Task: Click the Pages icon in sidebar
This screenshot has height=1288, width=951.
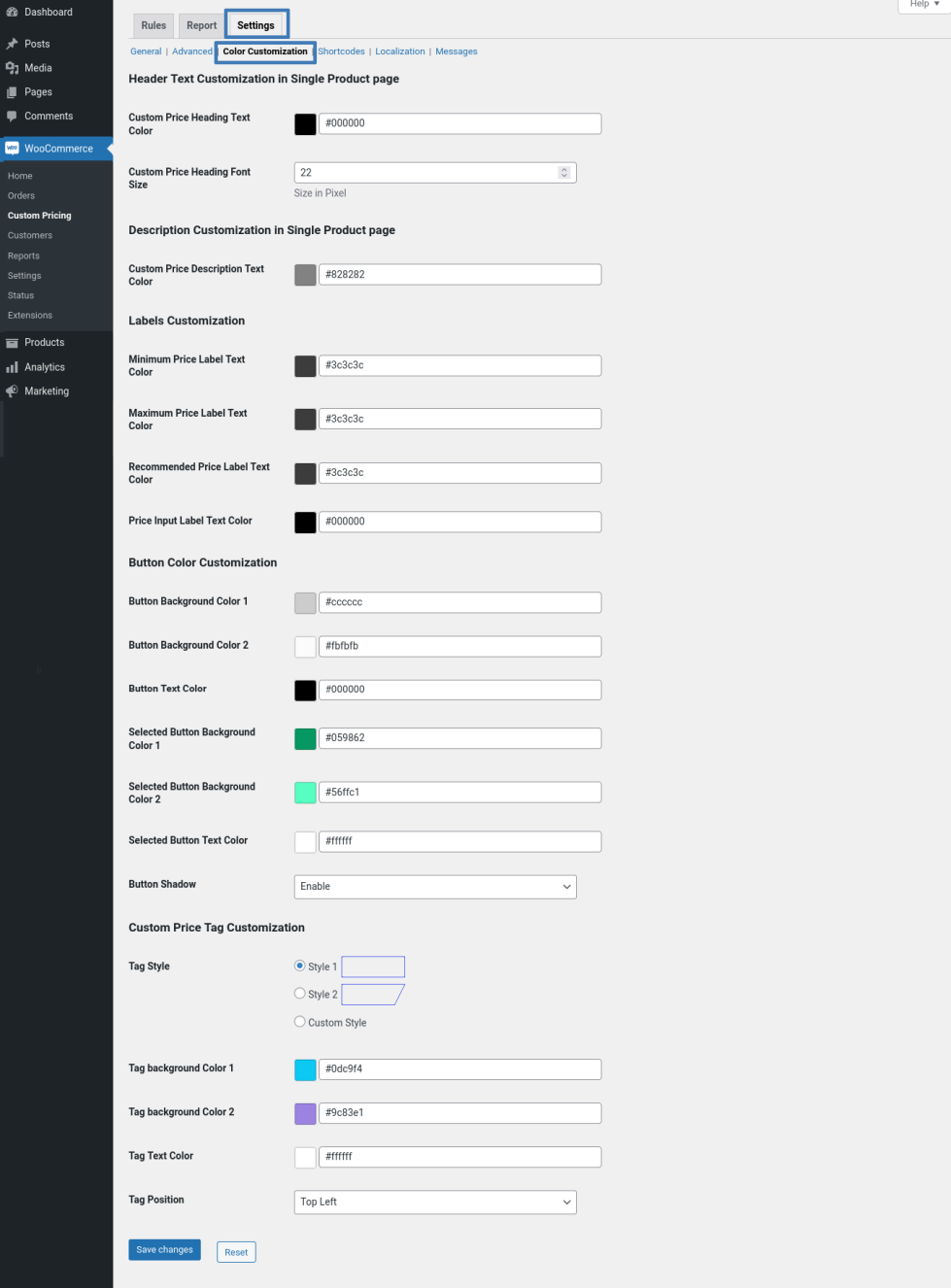Action: coord(12,92)
